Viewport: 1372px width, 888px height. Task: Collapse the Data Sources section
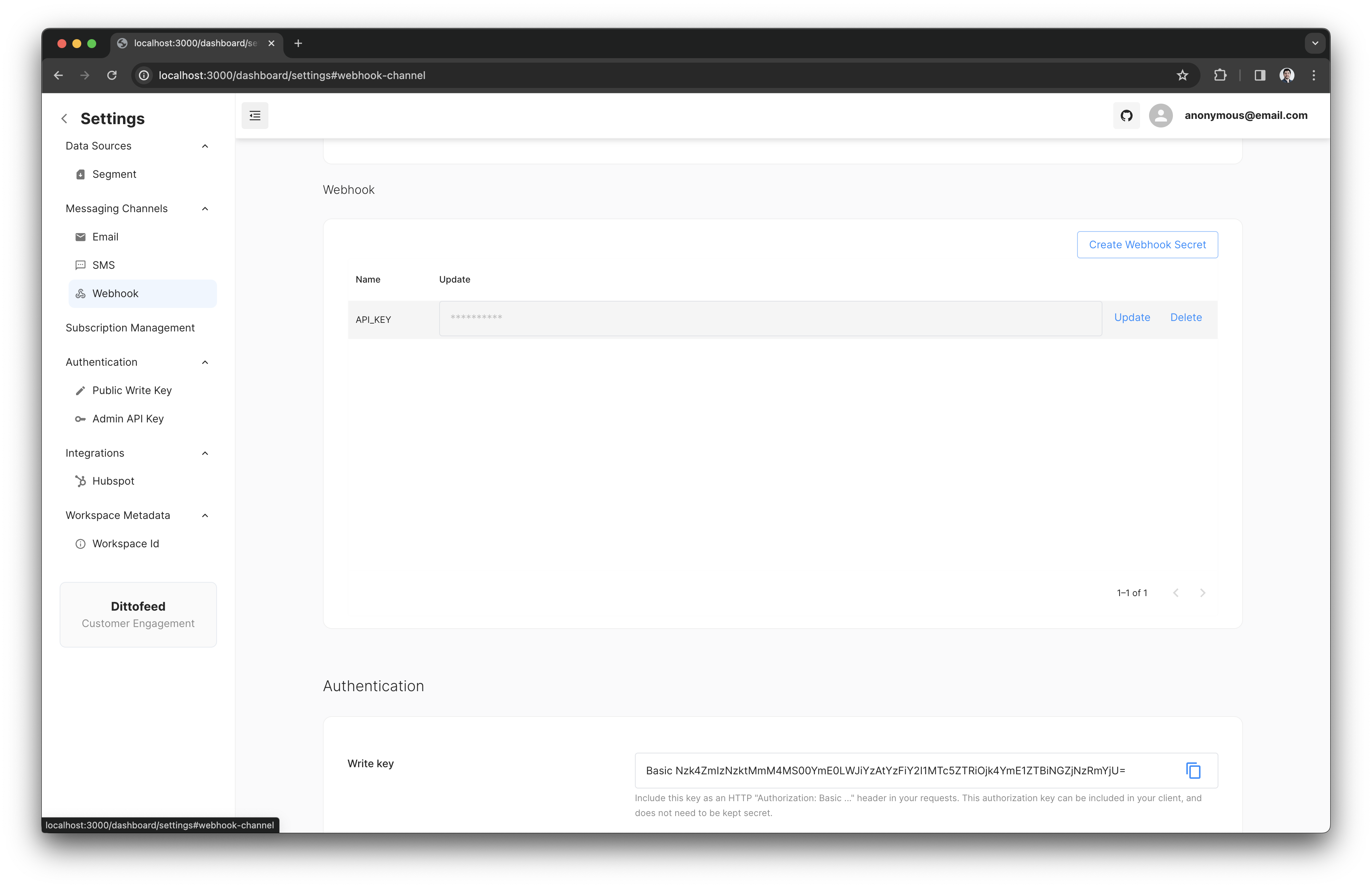(205, 147)
